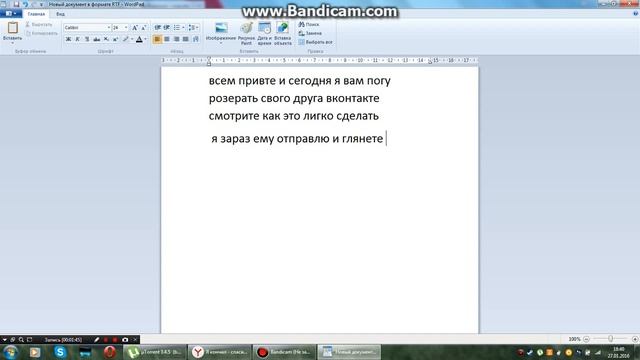640x360 pixels.
Task: Open the WordPad file menu button
Action: (x=11, y=14)
